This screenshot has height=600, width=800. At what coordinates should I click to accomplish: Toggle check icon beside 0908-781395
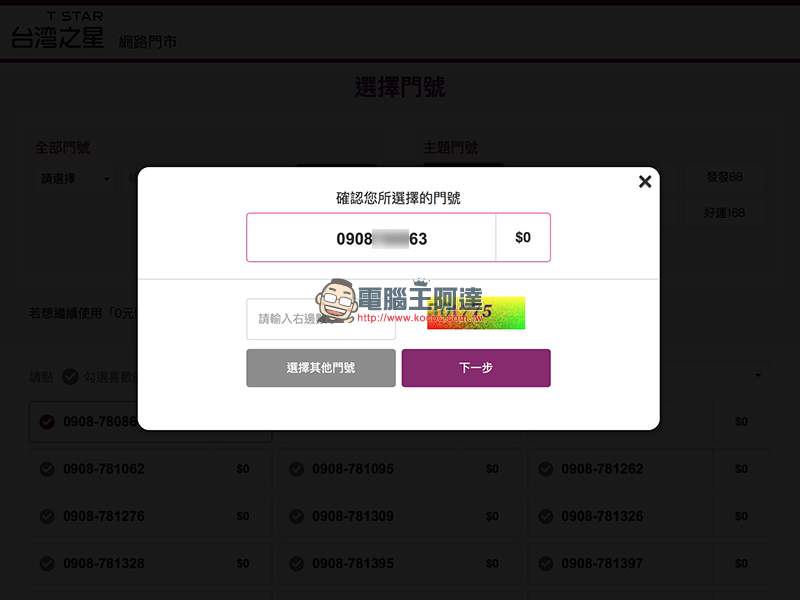[x=296, y=564]
